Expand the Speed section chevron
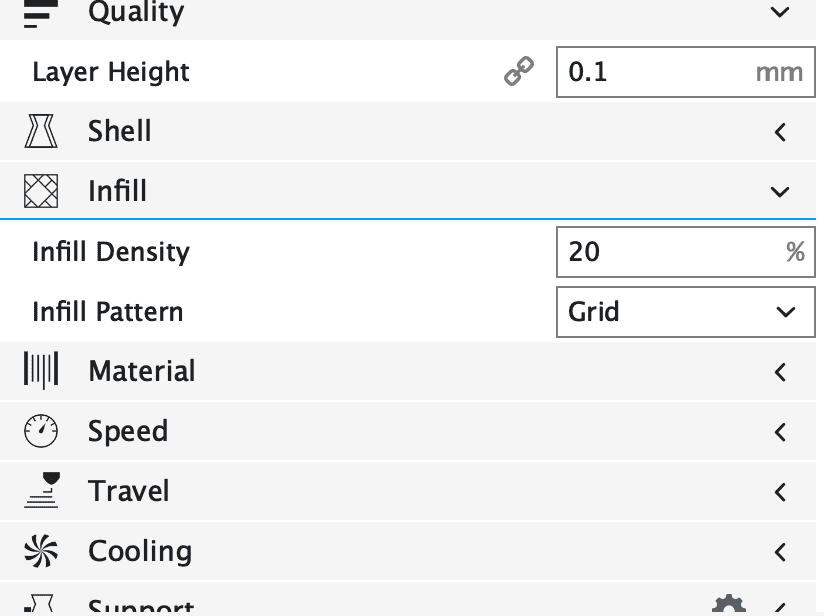Image resolution: width=824 pixels, height=616 pixels. point(780,431)
